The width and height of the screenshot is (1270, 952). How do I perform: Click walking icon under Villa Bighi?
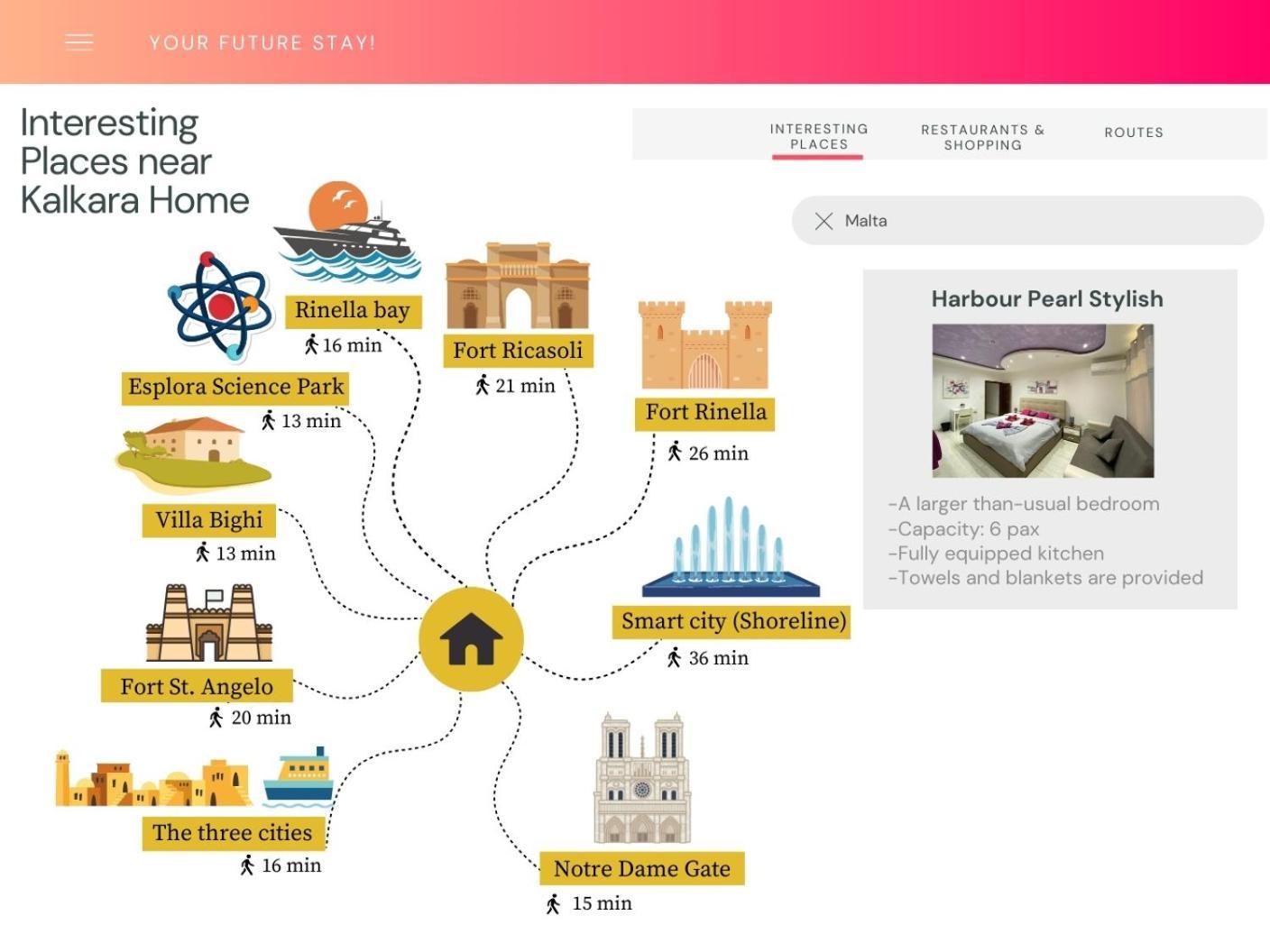click(202, 553)
